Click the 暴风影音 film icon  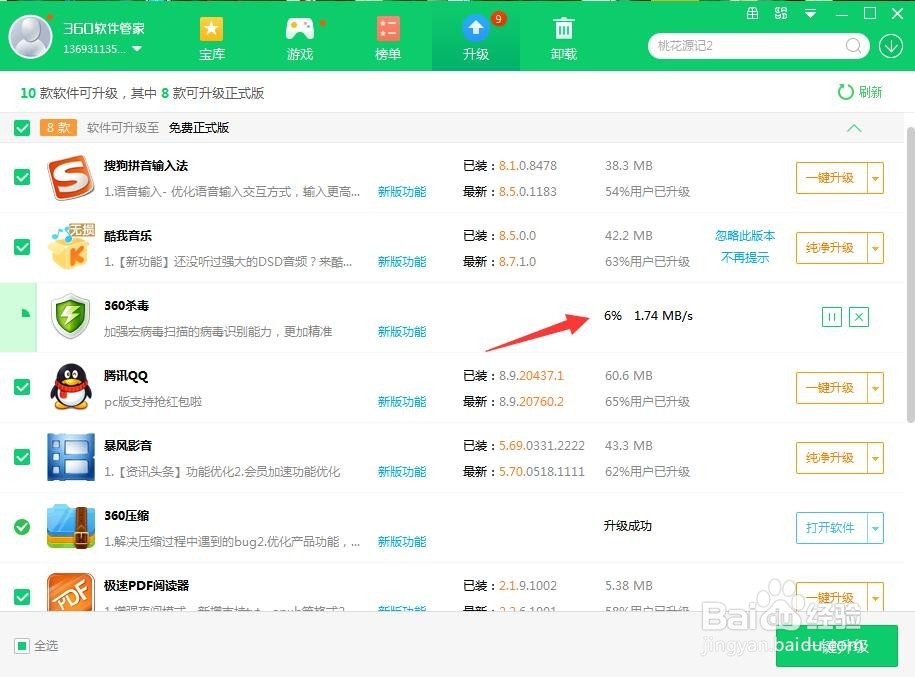pos(71,457)
